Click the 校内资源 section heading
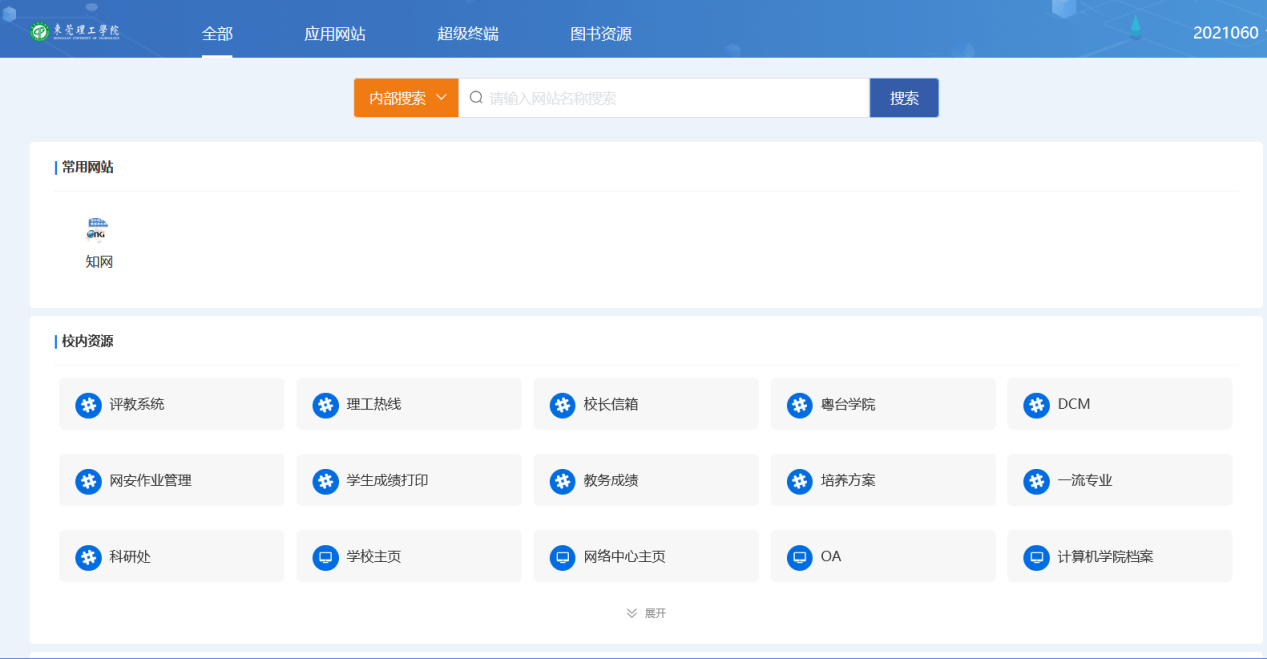The height and width of the screenshot is (659, 1267). click(x=87, y=341)
